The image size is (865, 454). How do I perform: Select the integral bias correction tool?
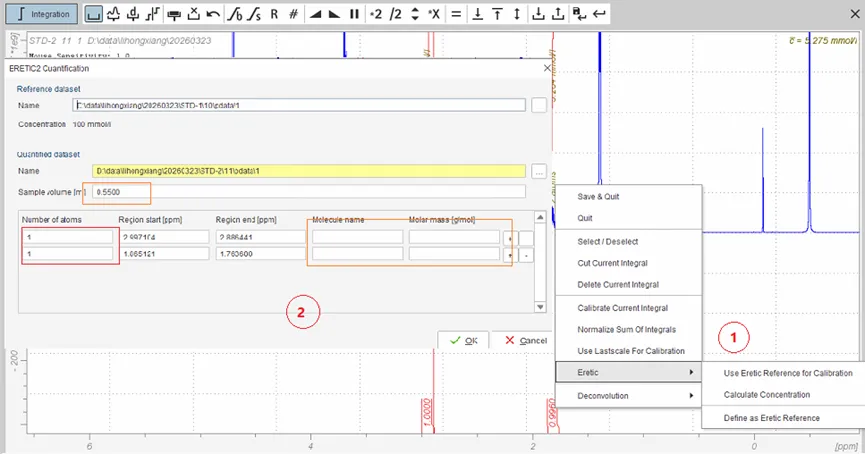(x=234, y=14)
